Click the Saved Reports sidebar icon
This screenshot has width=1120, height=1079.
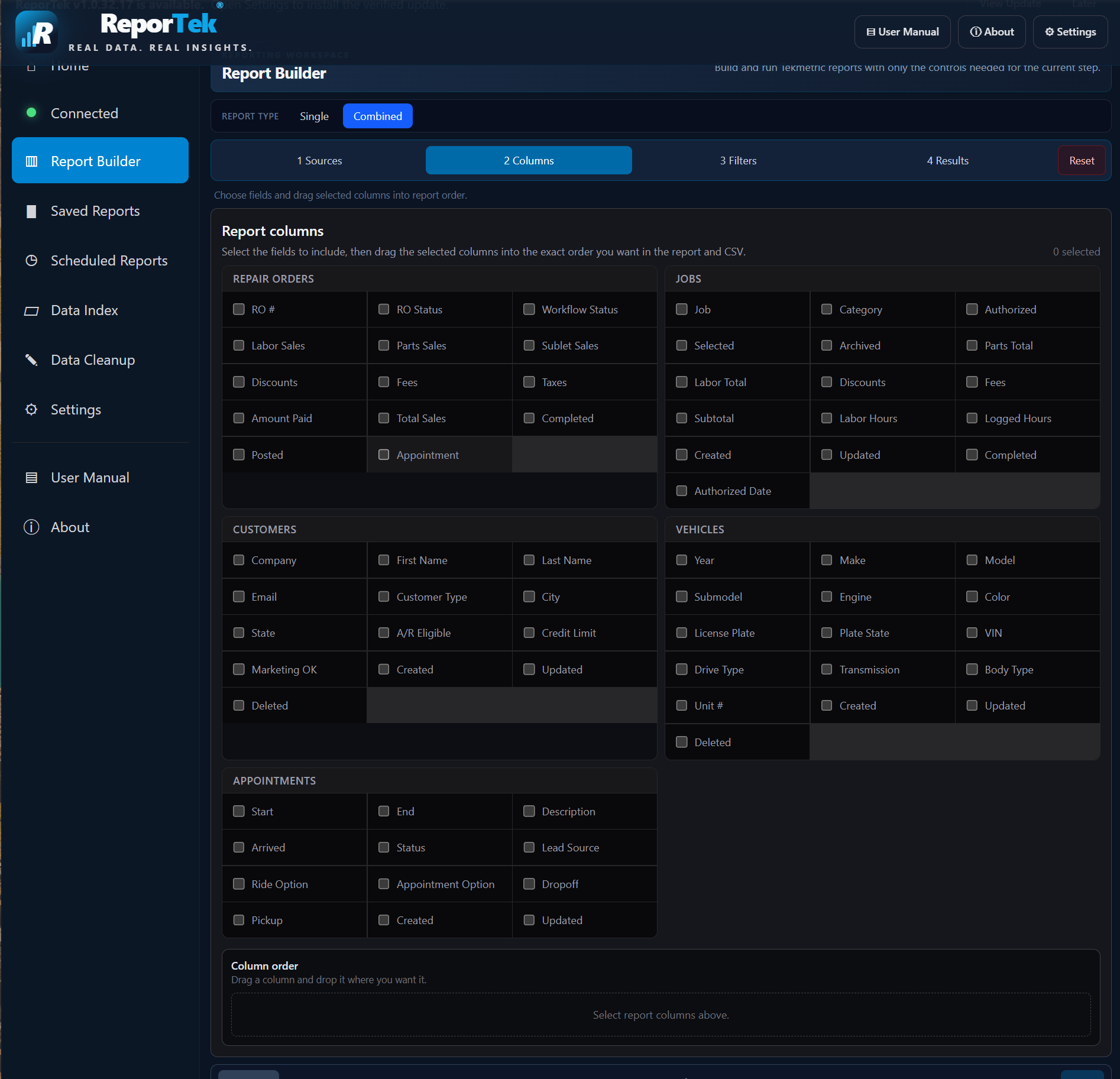[x=31, y=211]
